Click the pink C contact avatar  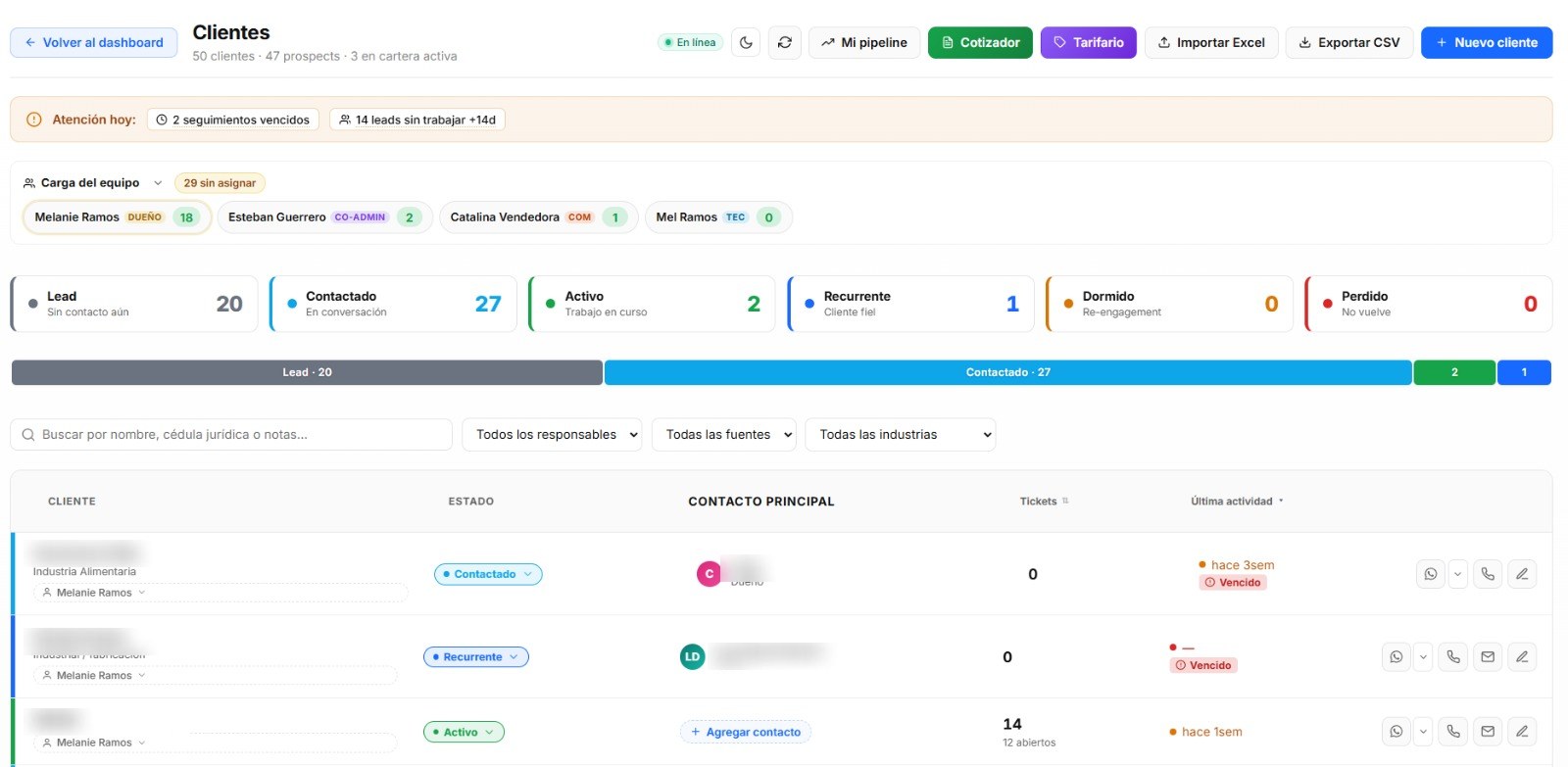(709, 574)
